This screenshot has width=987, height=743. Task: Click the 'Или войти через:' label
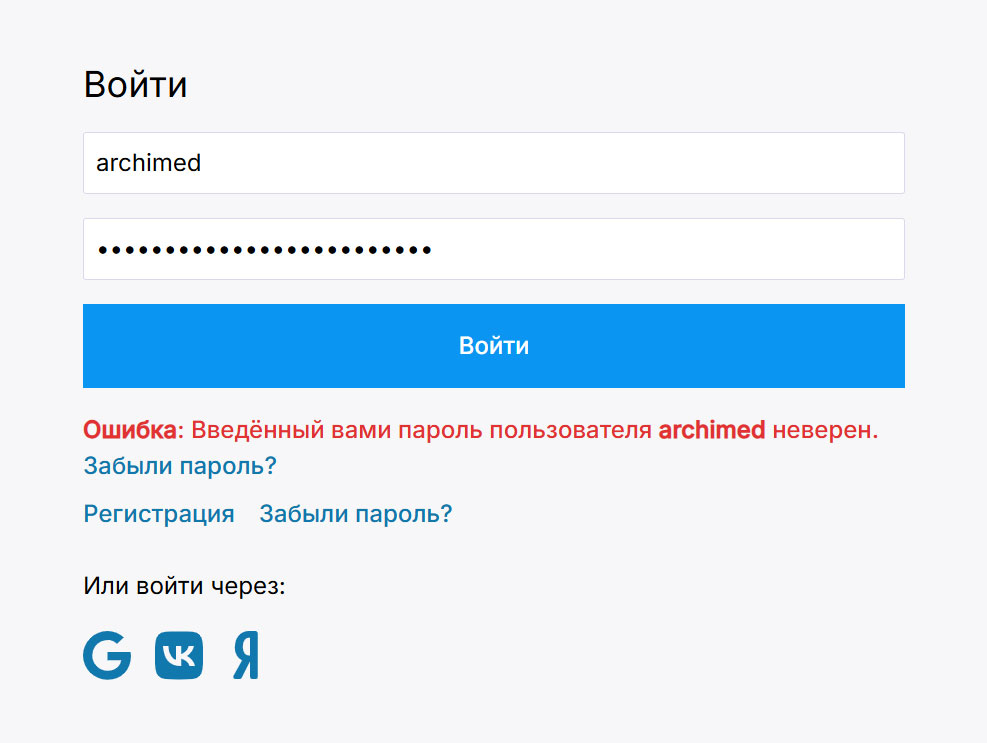tap(184, 586)
